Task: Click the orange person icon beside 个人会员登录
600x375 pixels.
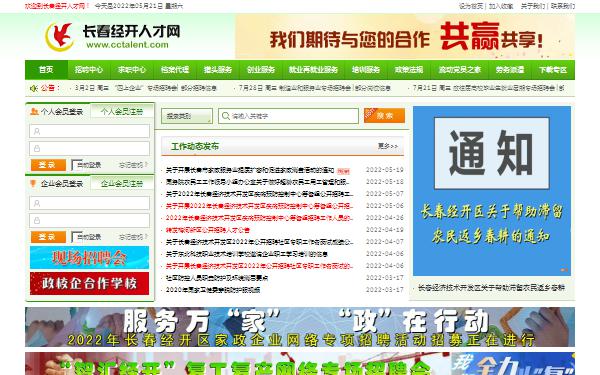Action: (34, 111)
